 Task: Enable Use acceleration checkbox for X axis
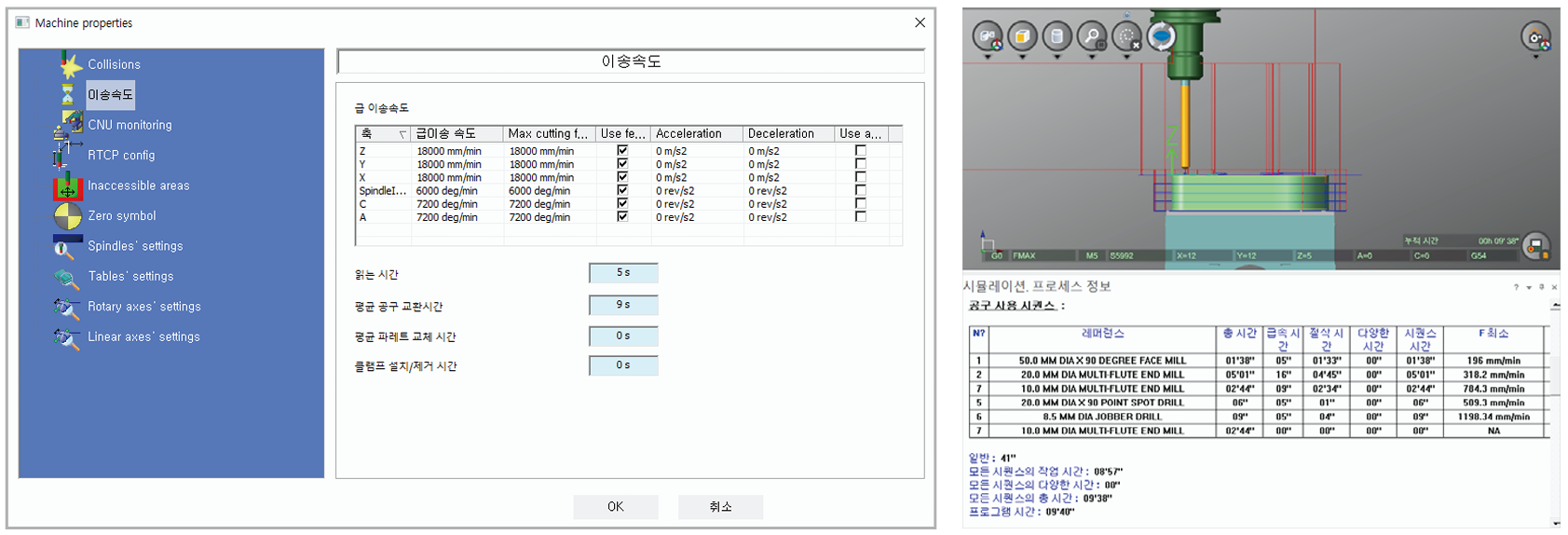pyautogui.click(x=860, y=176)
